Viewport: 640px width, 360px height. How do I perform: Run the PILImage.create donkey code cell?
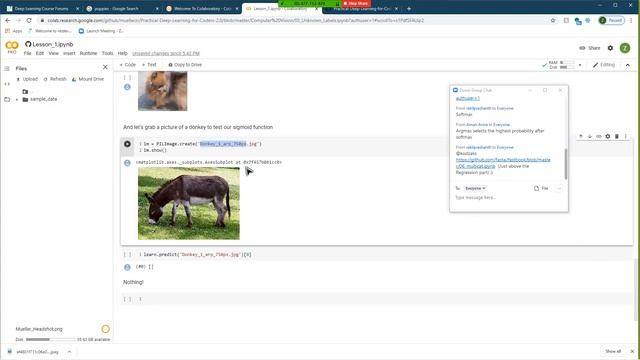(127, 144)
